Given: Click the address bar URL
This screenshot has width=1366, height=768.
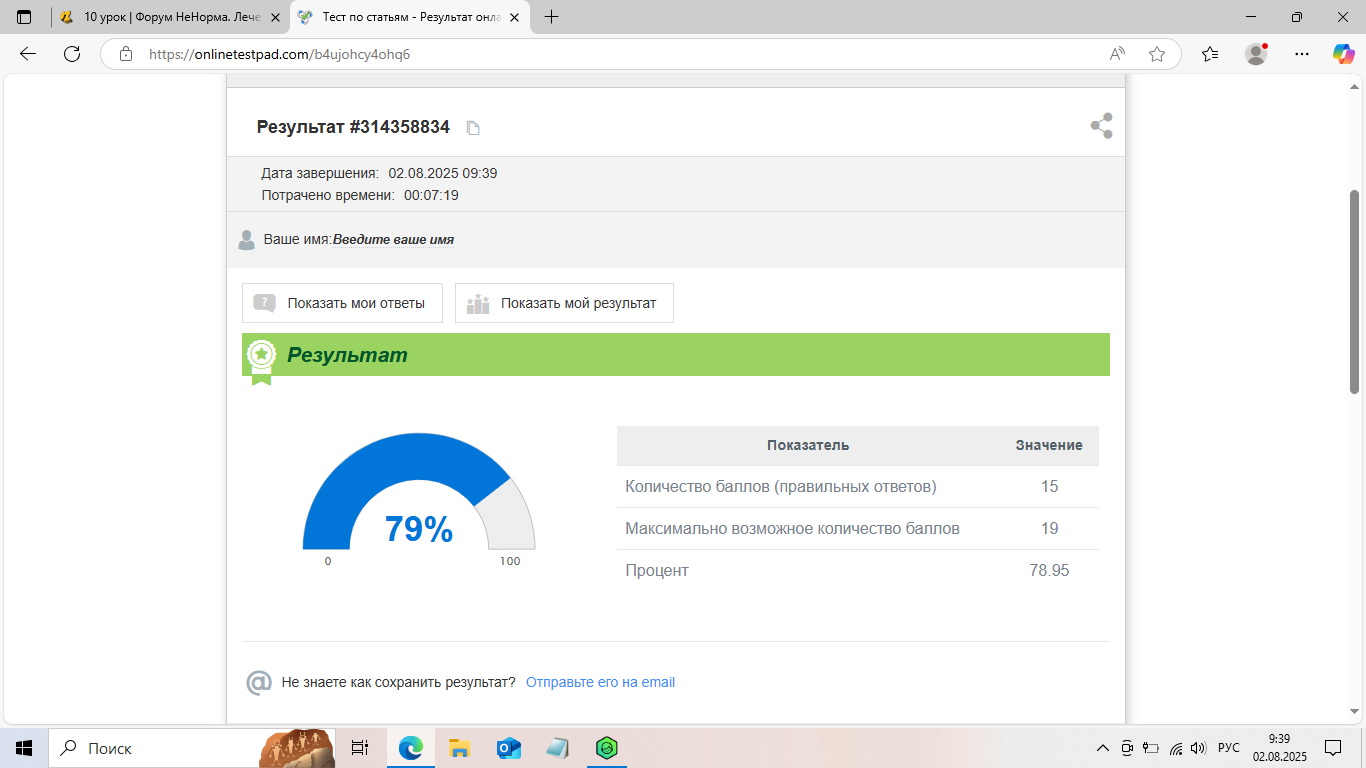Looking at the screenshot, I should (279, 54).
